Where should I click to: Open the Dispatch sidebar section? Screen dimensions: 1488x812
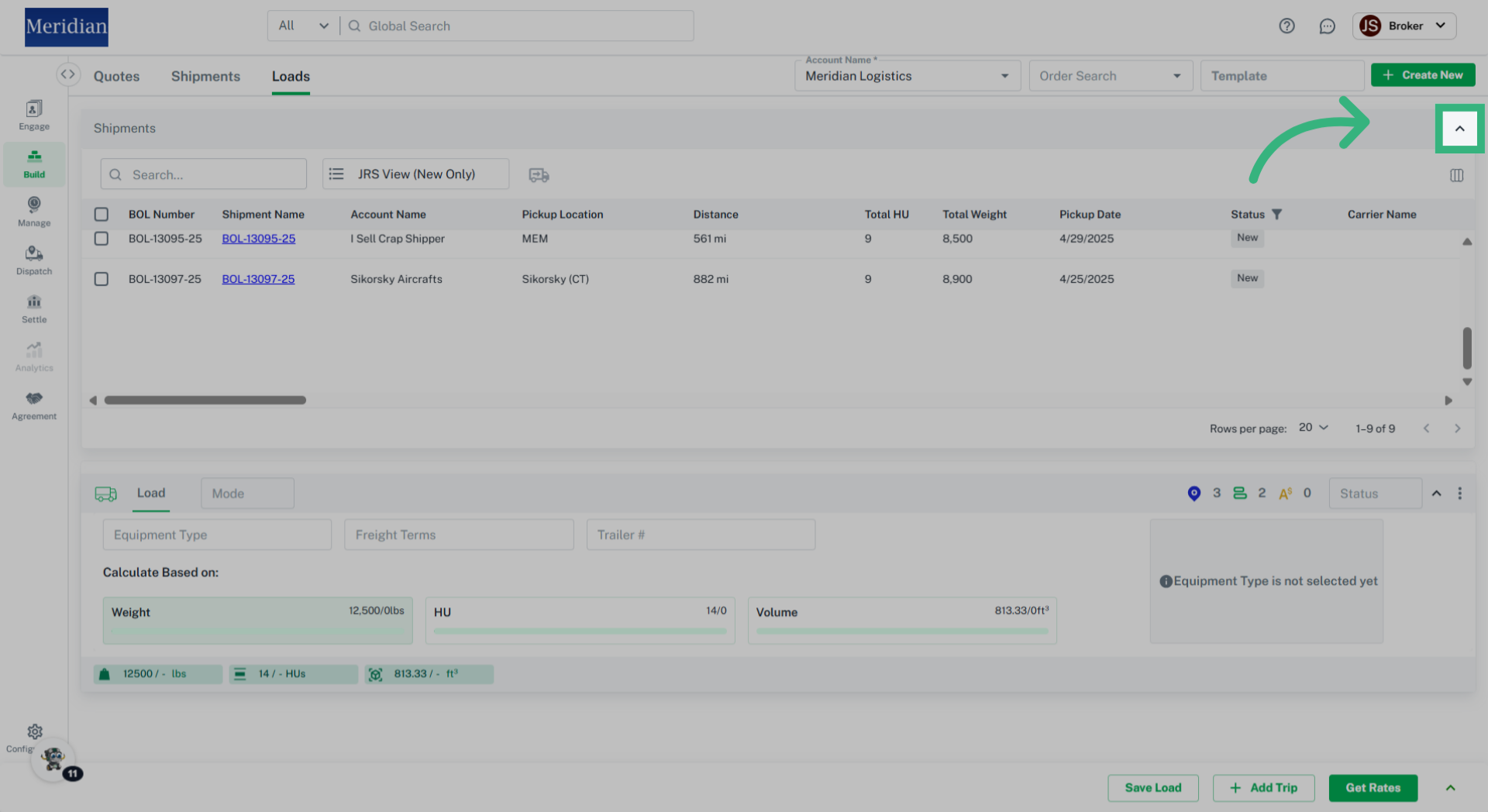click(x=34, y=260)
